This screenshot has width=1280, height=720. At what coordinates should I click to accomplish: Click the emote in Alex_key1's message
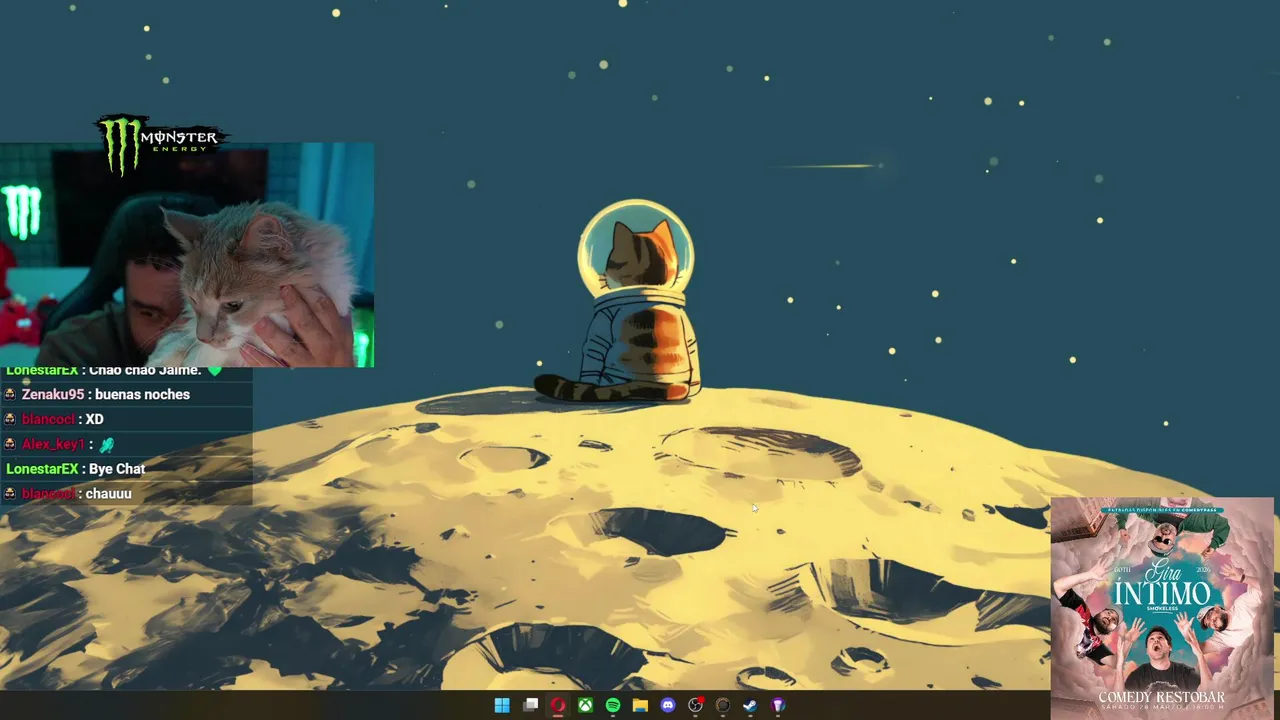tap(106, 444)
